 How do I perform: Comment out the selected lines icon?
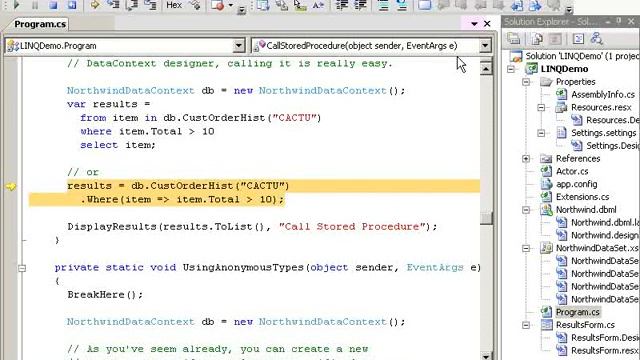(383, 5)
